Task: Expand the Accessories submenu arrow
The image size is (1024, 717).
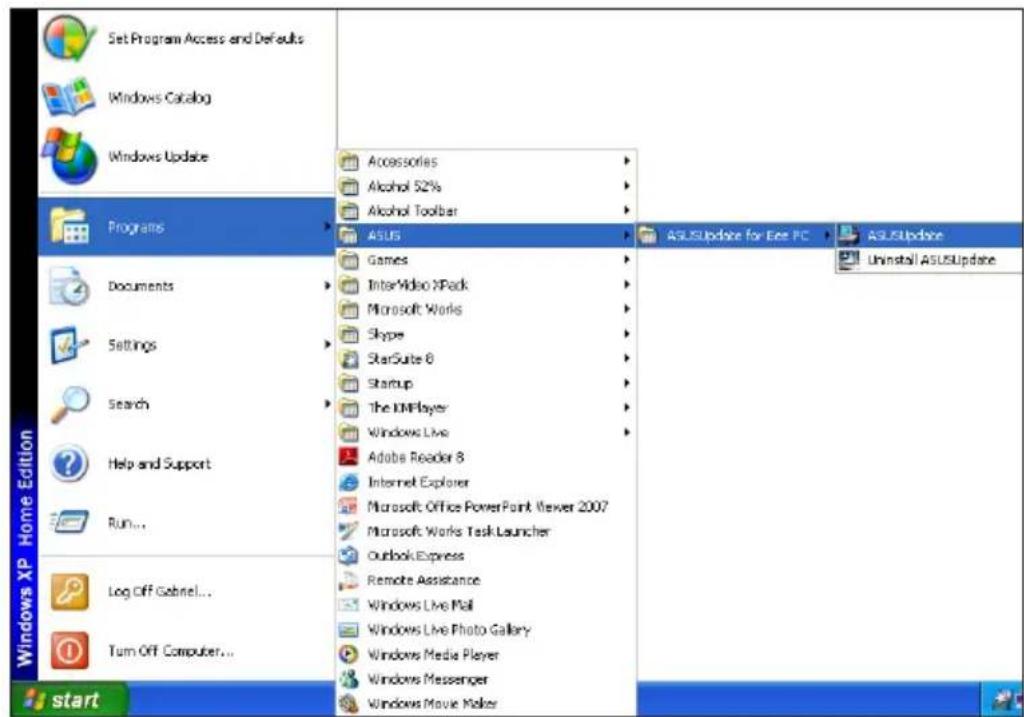Action: click(x=626, y=161)
